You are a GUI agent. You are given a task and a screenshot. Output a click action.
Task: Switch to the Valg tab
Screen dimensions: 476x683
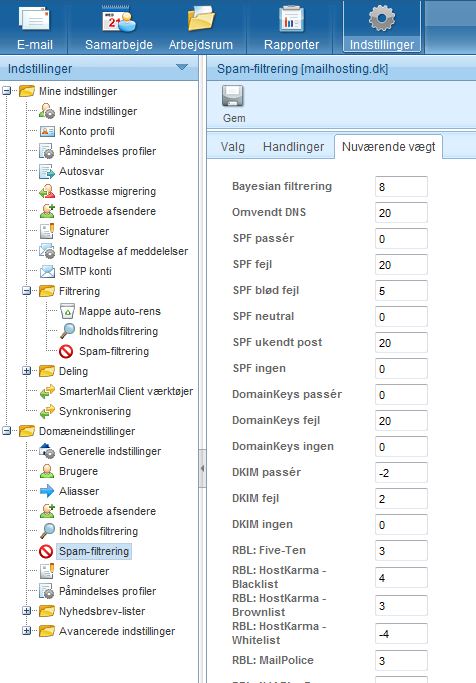(233, 147)
